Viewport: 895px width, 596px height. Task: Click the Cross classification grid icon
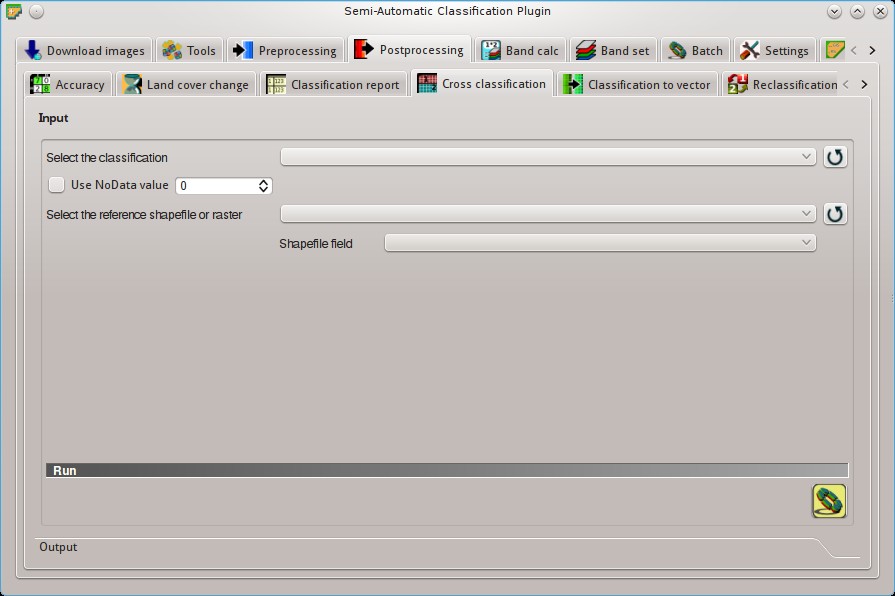coord(427,83)
